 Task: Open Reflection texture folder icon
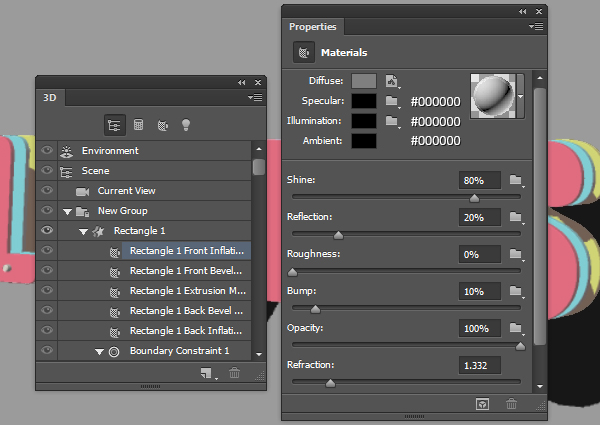pos(516,217)
